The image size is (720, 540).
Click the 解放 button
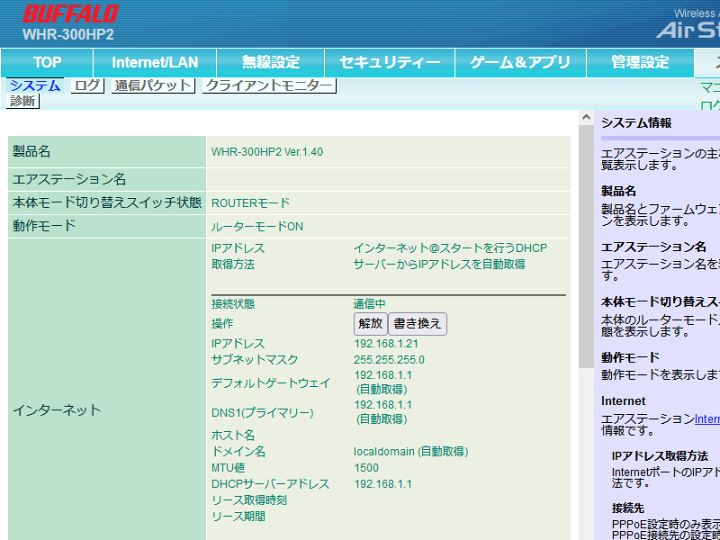click(371, 324)
